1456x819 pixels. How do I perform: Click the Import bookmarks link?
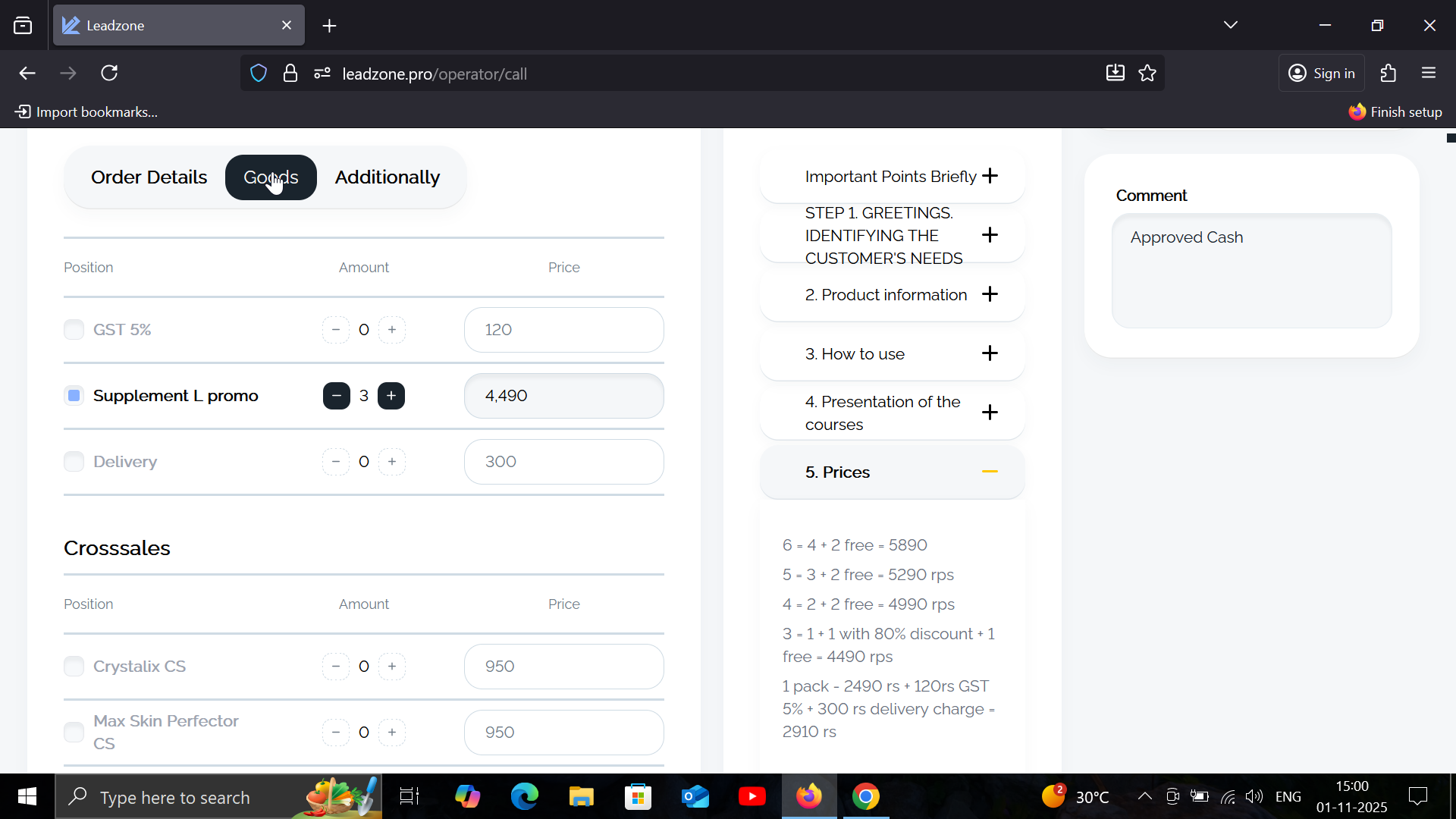86,112
